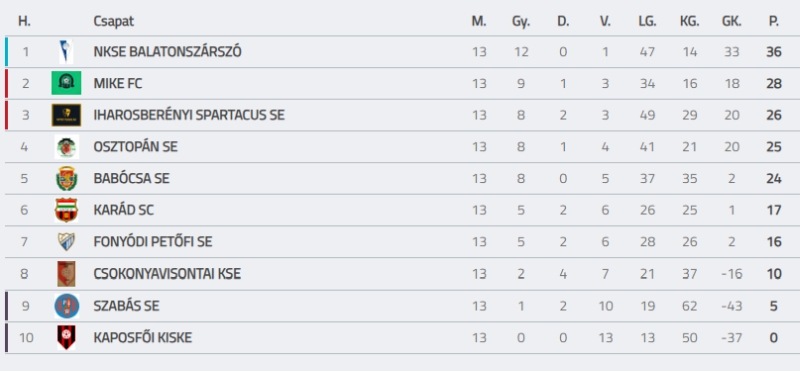Viewport: 800px width, 371px height.
Task: Click the Gy. wins column header
Action: click(x=521, y=21)
